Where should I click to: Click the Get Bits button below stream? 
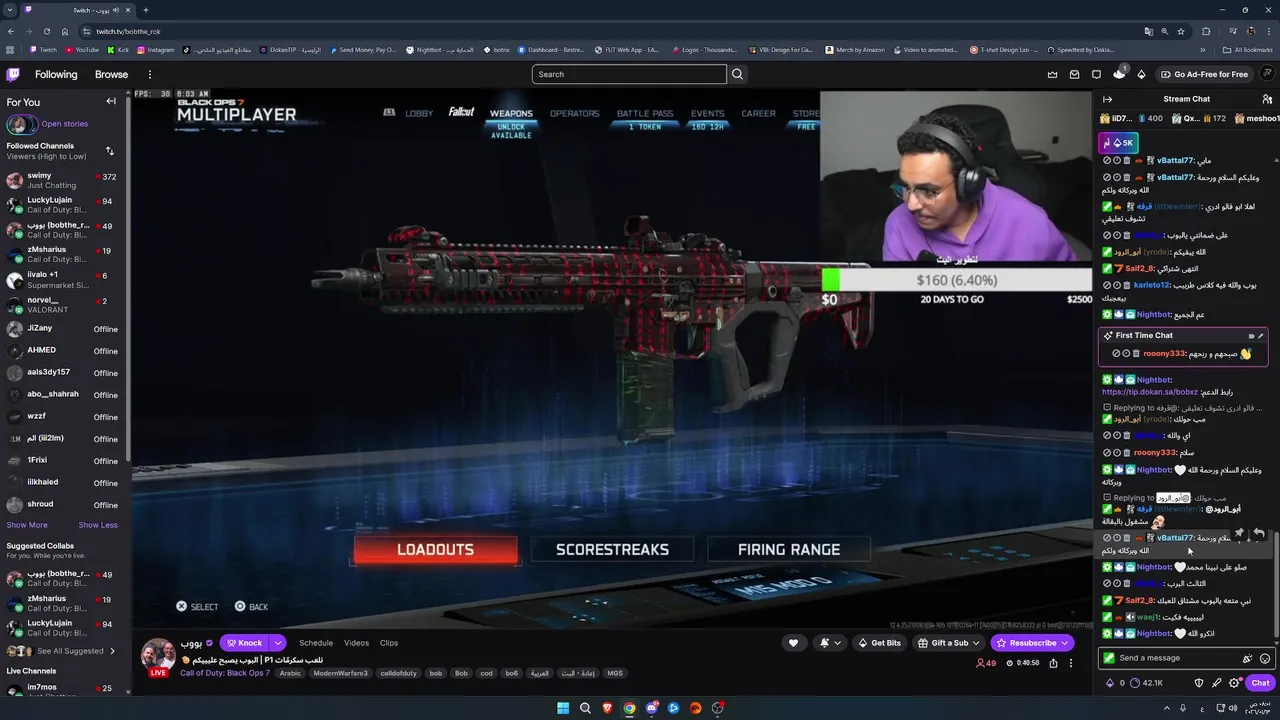(x=879, y=643)
